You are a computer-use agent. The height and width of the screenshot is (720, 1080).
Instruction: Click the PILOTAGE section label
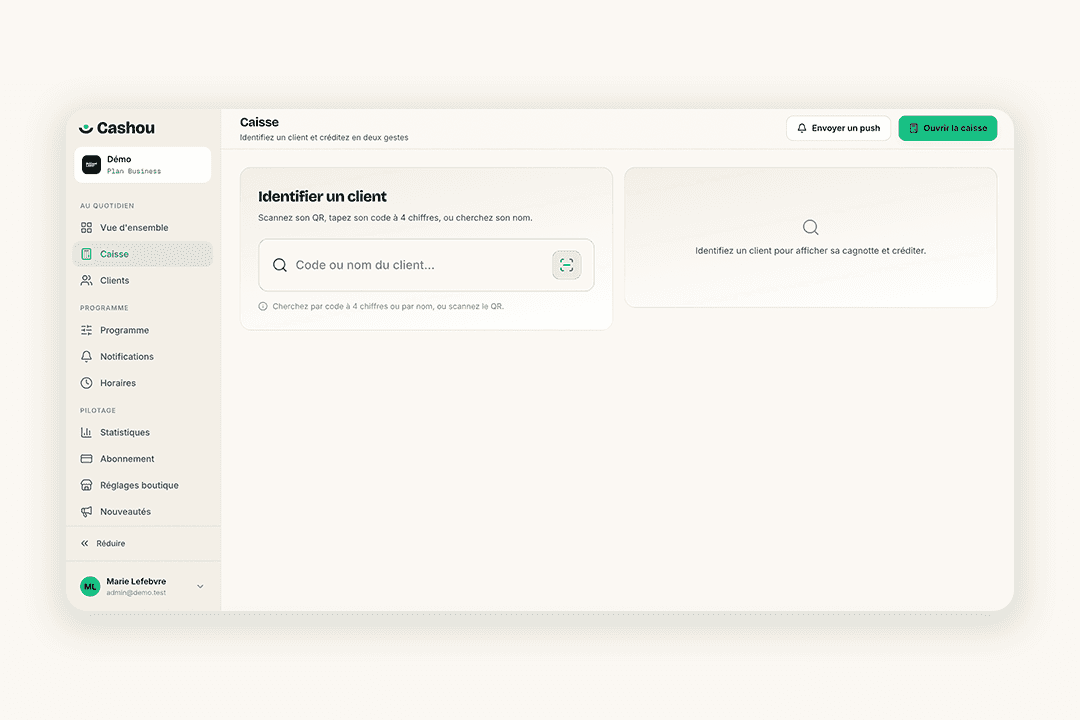[x=98, y=411]
